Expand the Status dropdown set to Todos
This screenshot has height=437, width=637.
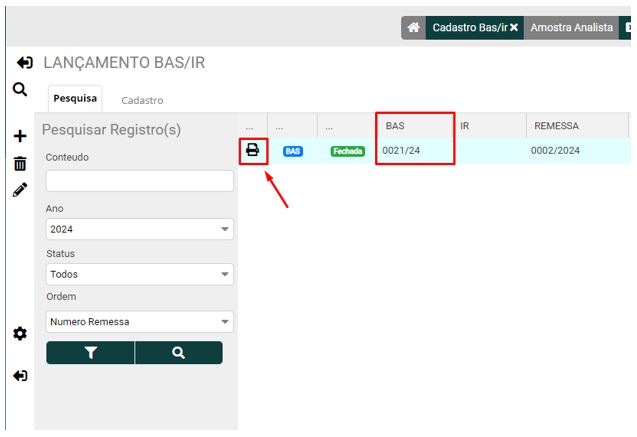(139, 274)
